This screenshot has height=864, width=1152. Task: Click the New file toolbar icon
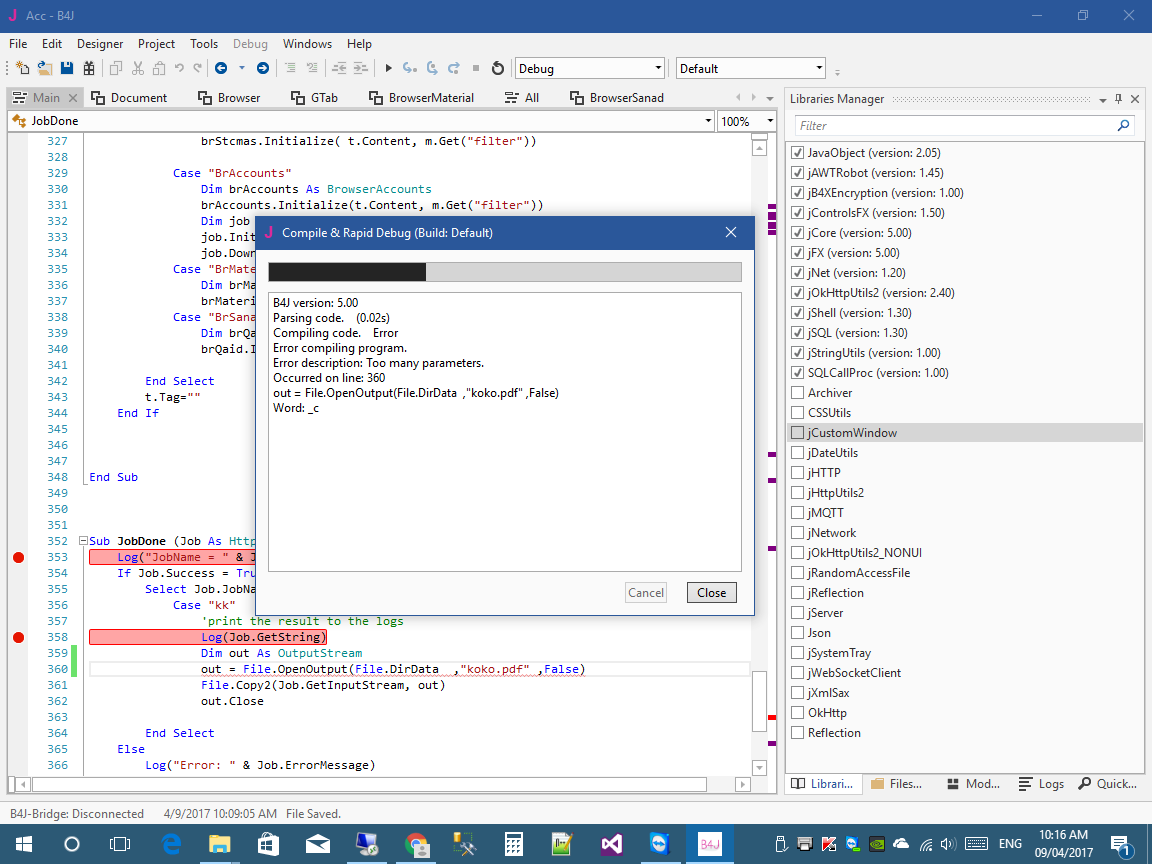tap(21, 68)
